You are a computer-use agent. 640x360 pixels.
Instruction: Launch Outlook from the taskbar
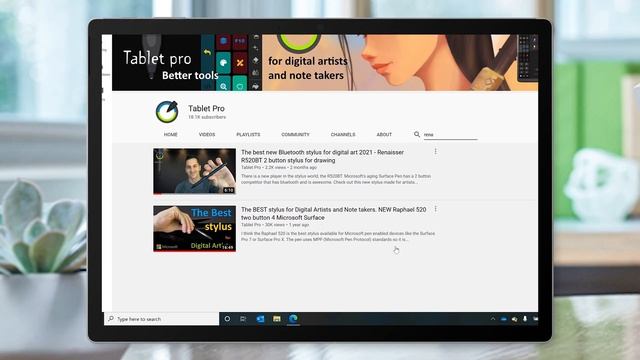260,319
